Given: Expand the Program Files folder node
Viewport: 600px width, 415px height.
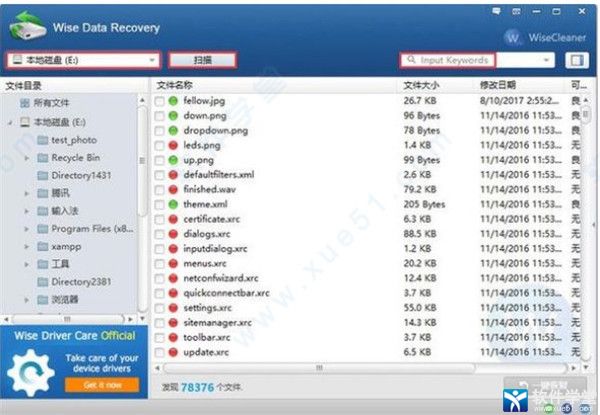Looking at the screenshot, I should (x=27, y=229).
